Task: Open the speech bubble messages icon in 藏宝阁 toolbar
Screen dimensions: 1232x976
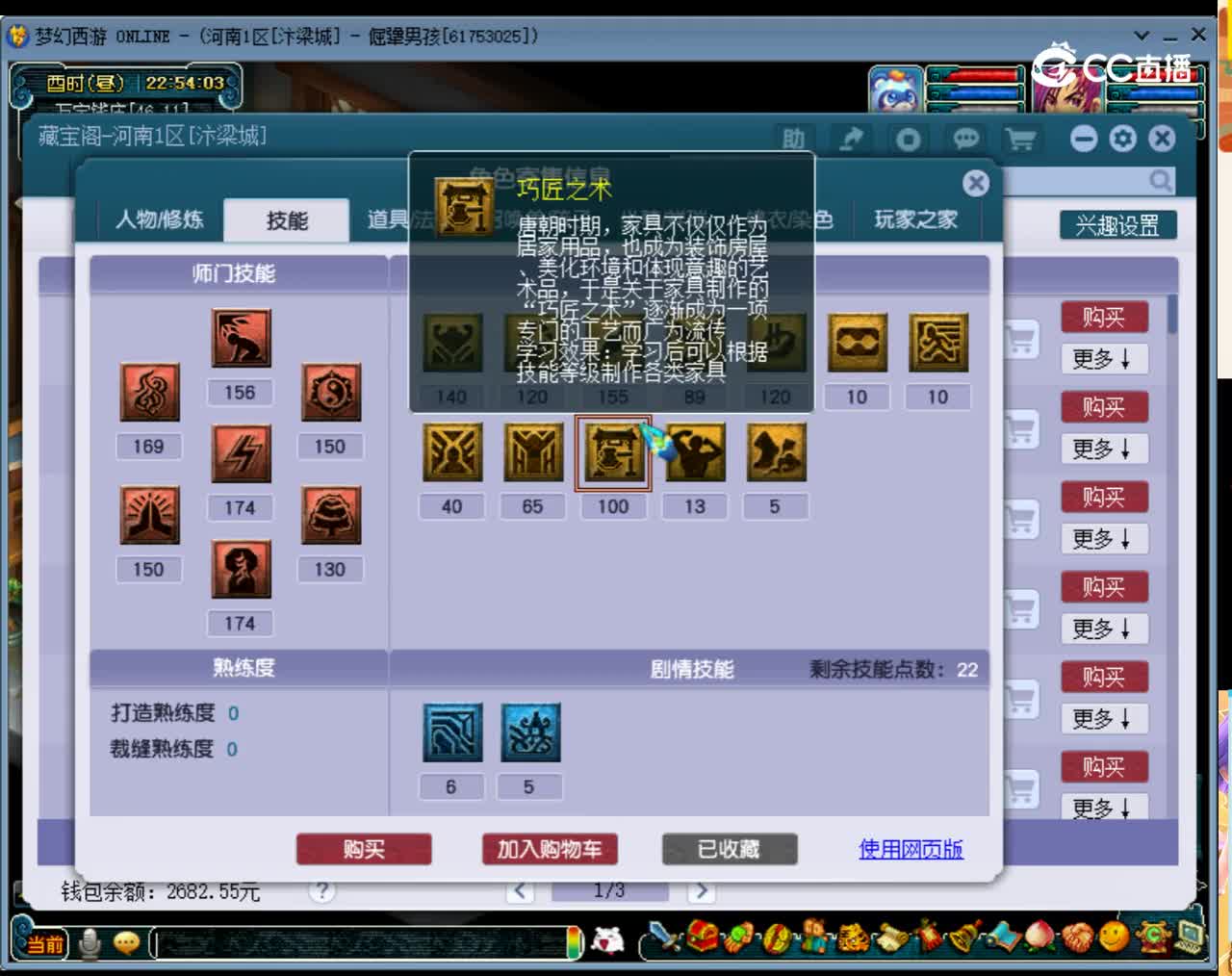Action: [x=965, y=140]
